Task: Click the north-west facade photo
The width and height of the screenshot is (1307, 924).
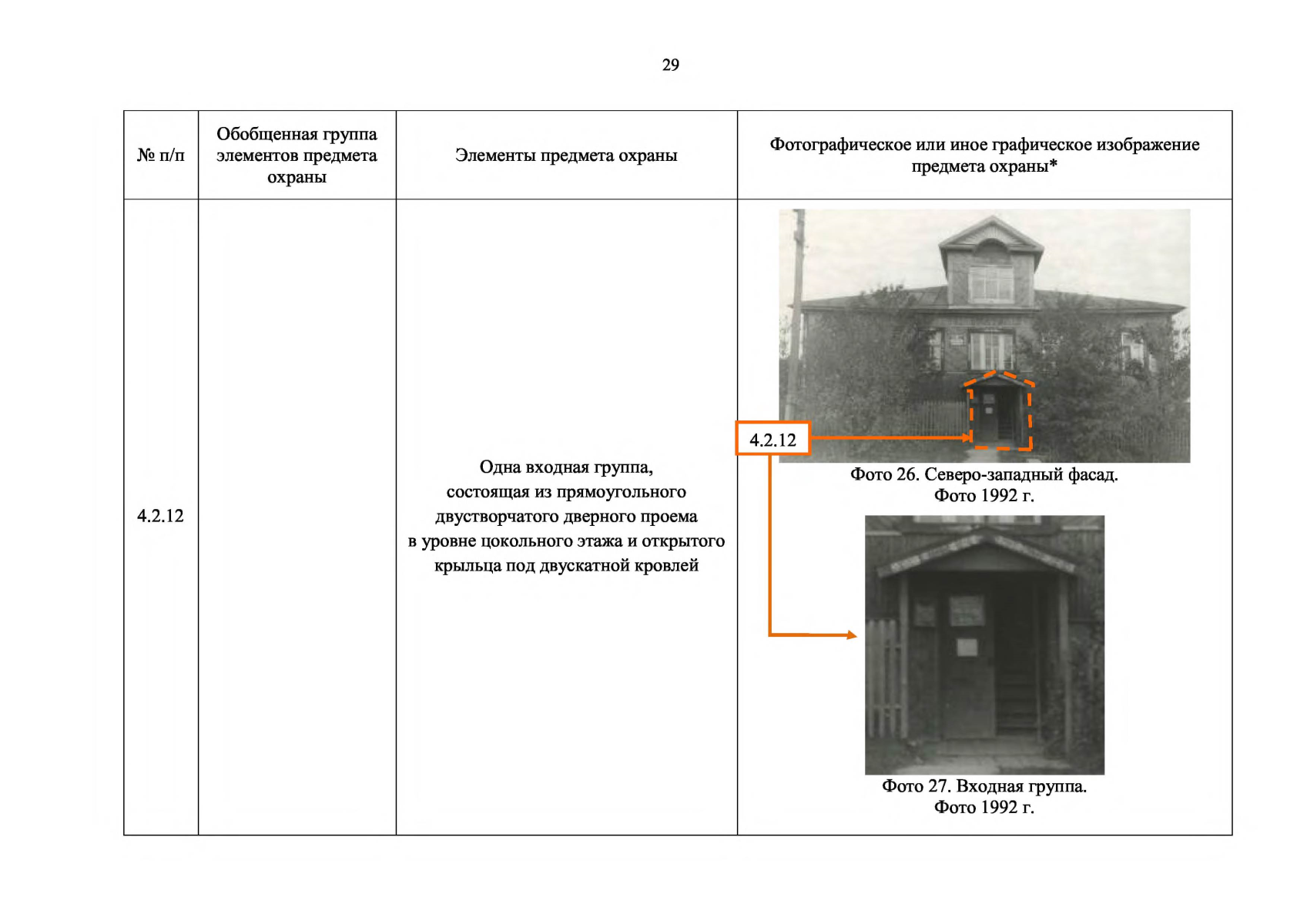Action: point(984,336)
